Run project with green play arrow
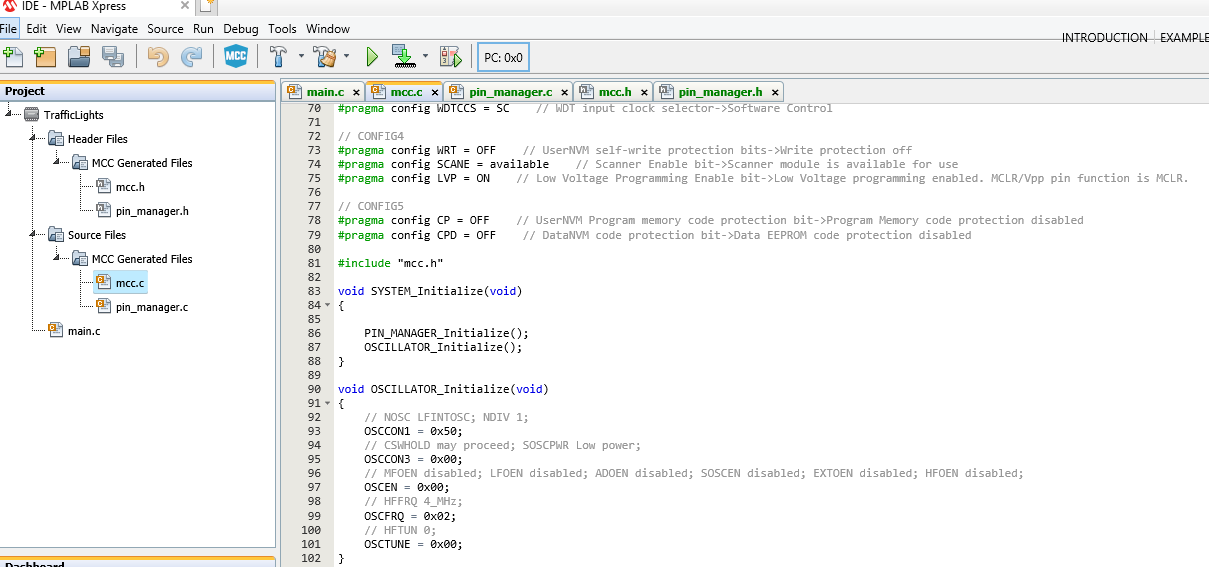The width and height of the screenshot is (1209, 567). click(x=372, y=56)
